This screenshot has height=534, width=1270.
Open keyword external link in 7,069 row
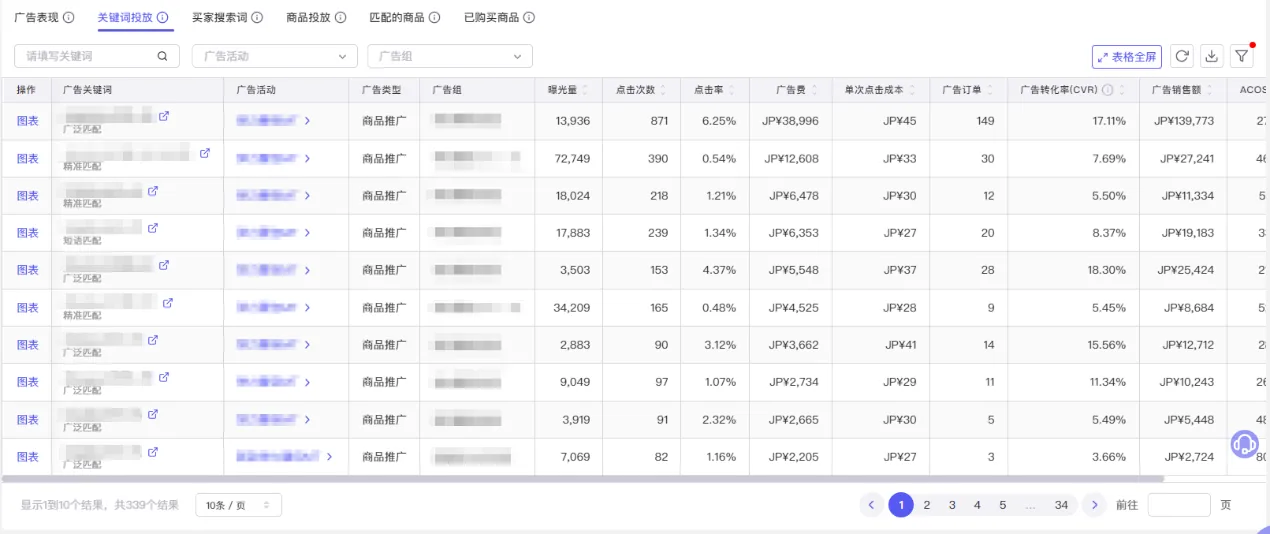153,452
